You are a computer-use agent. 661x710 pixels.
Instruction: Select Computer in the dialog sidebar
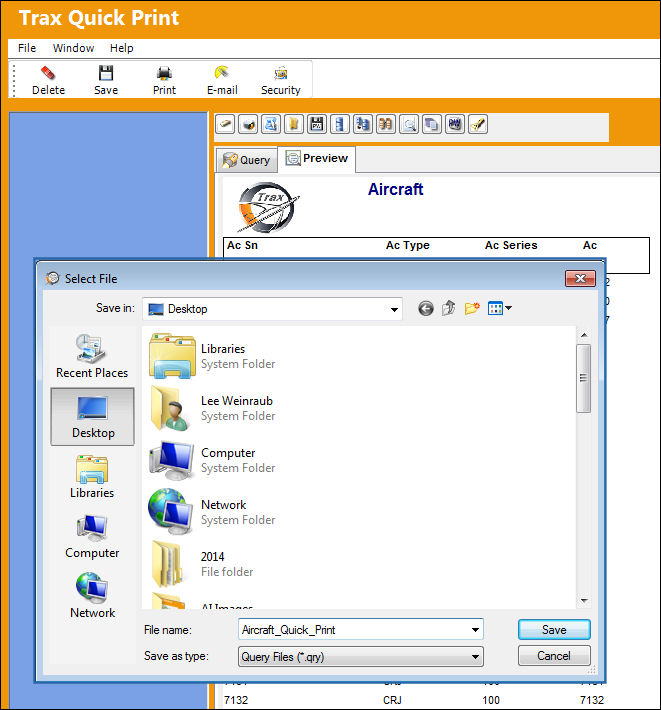[92, 537]
